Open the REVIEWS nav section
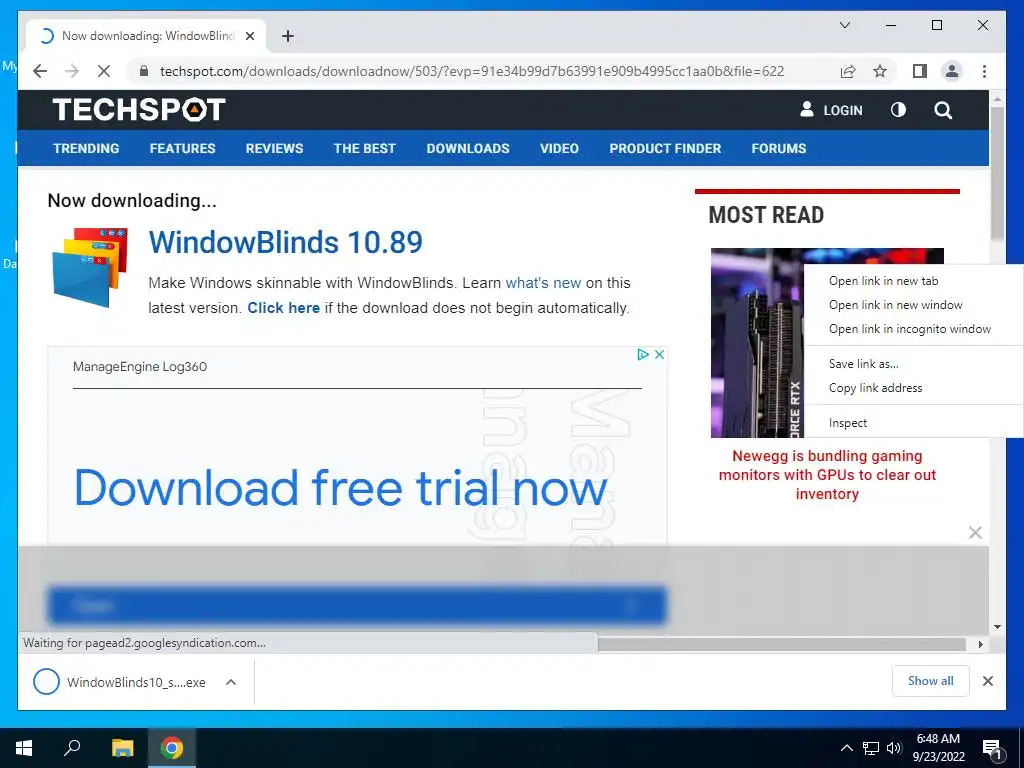 (274, 148)
